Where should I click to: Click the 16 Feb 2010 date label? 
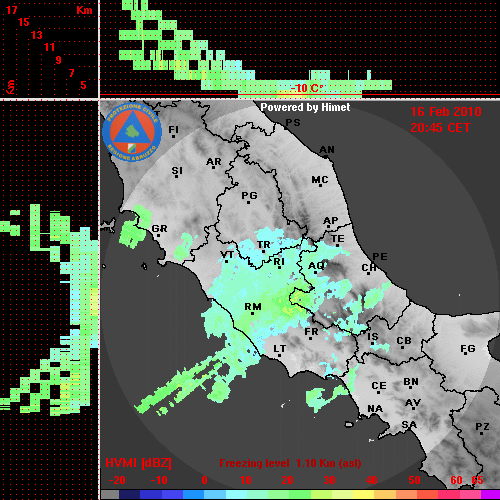(446, 112)
